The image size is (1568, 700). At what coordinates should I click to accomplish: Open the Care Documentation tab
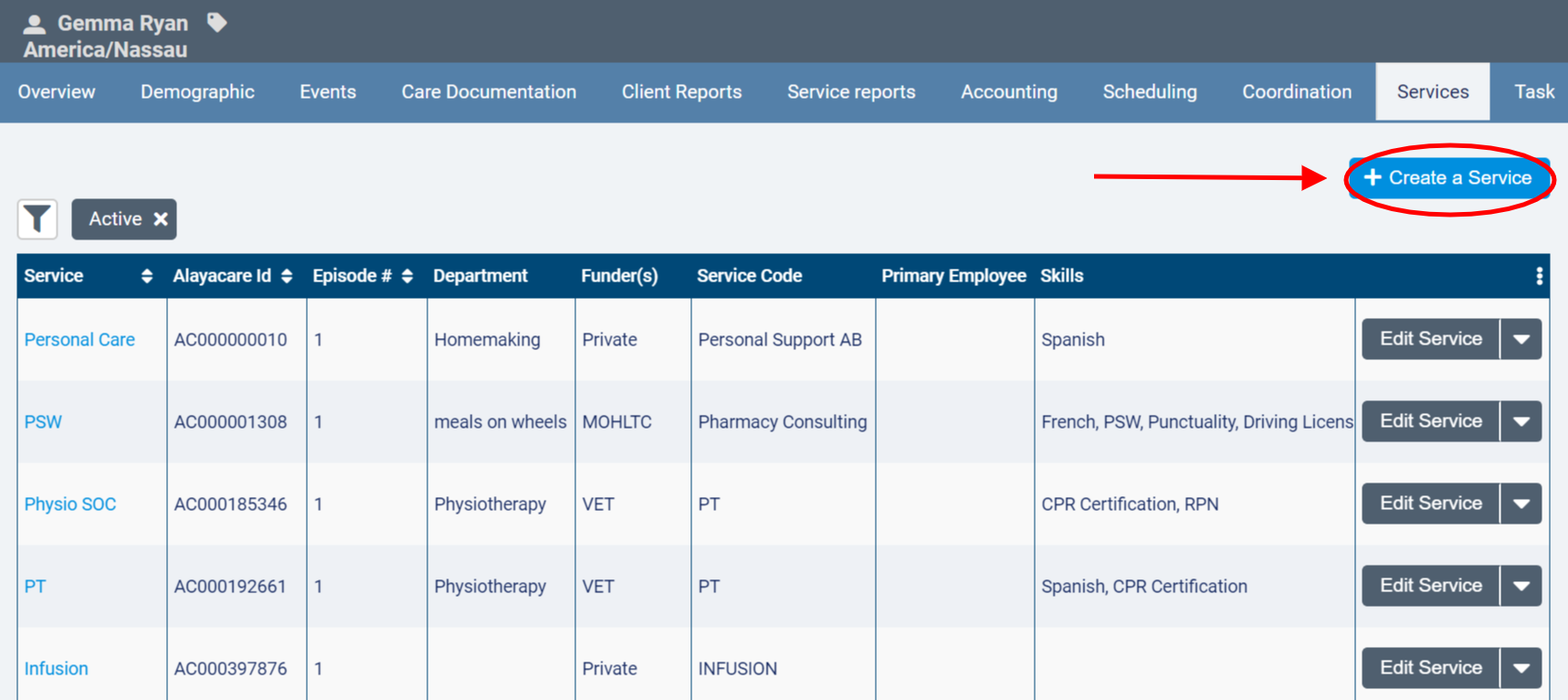coord(489,92)
